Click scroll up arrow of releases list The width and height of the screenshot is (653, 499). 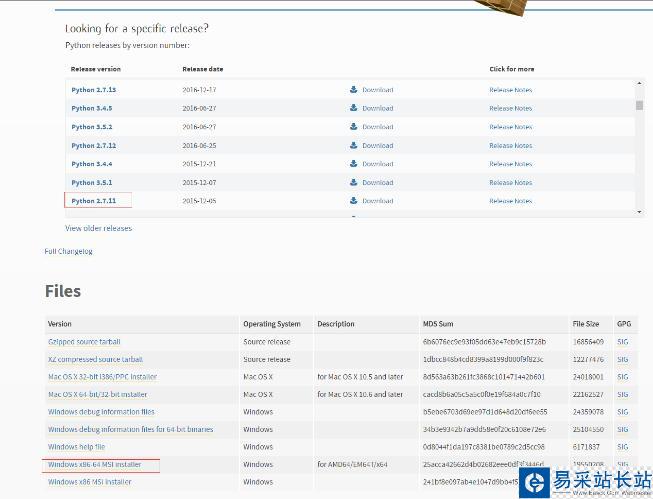[x=639, y=83]
